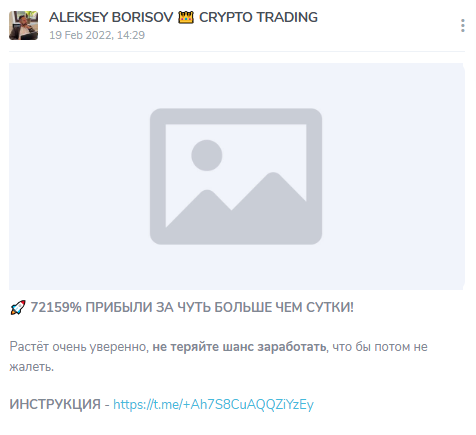476x435 pixels.
Task: Click the rocket emoji before the headline
Action: (18, 307)
